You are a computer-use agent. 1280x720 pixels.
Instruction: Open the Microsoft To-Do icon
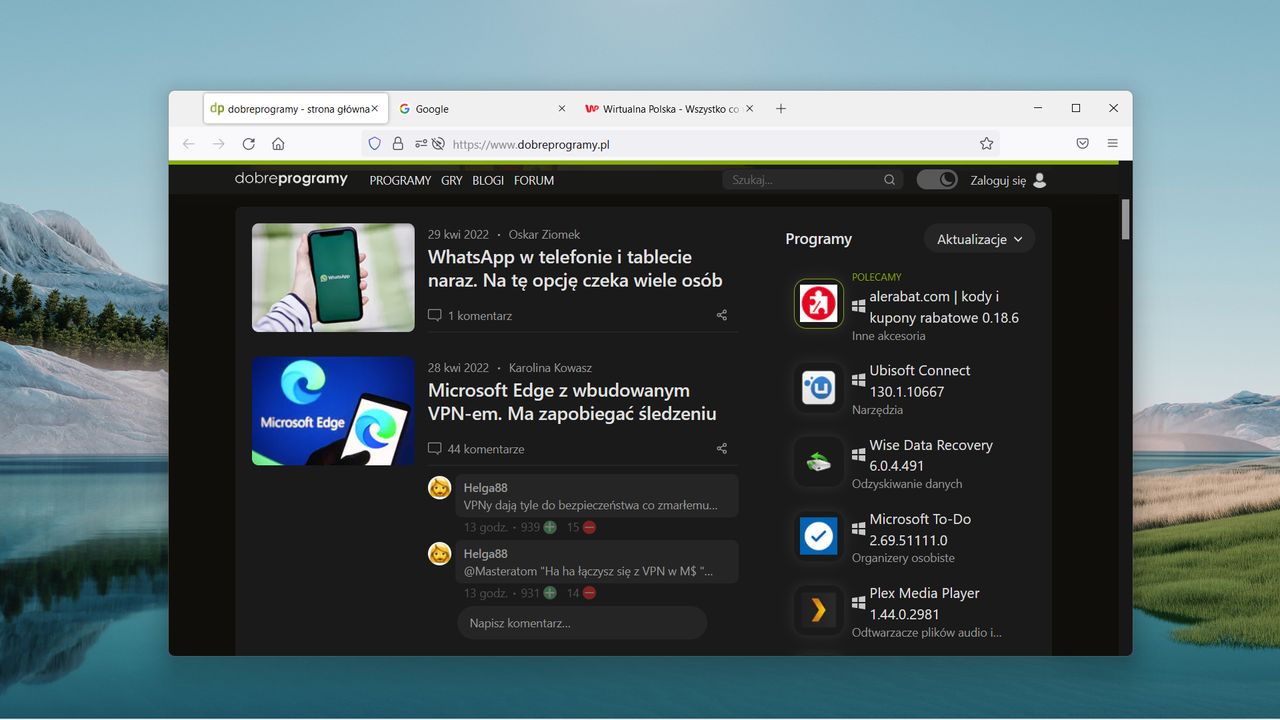[x=819, y=536]
